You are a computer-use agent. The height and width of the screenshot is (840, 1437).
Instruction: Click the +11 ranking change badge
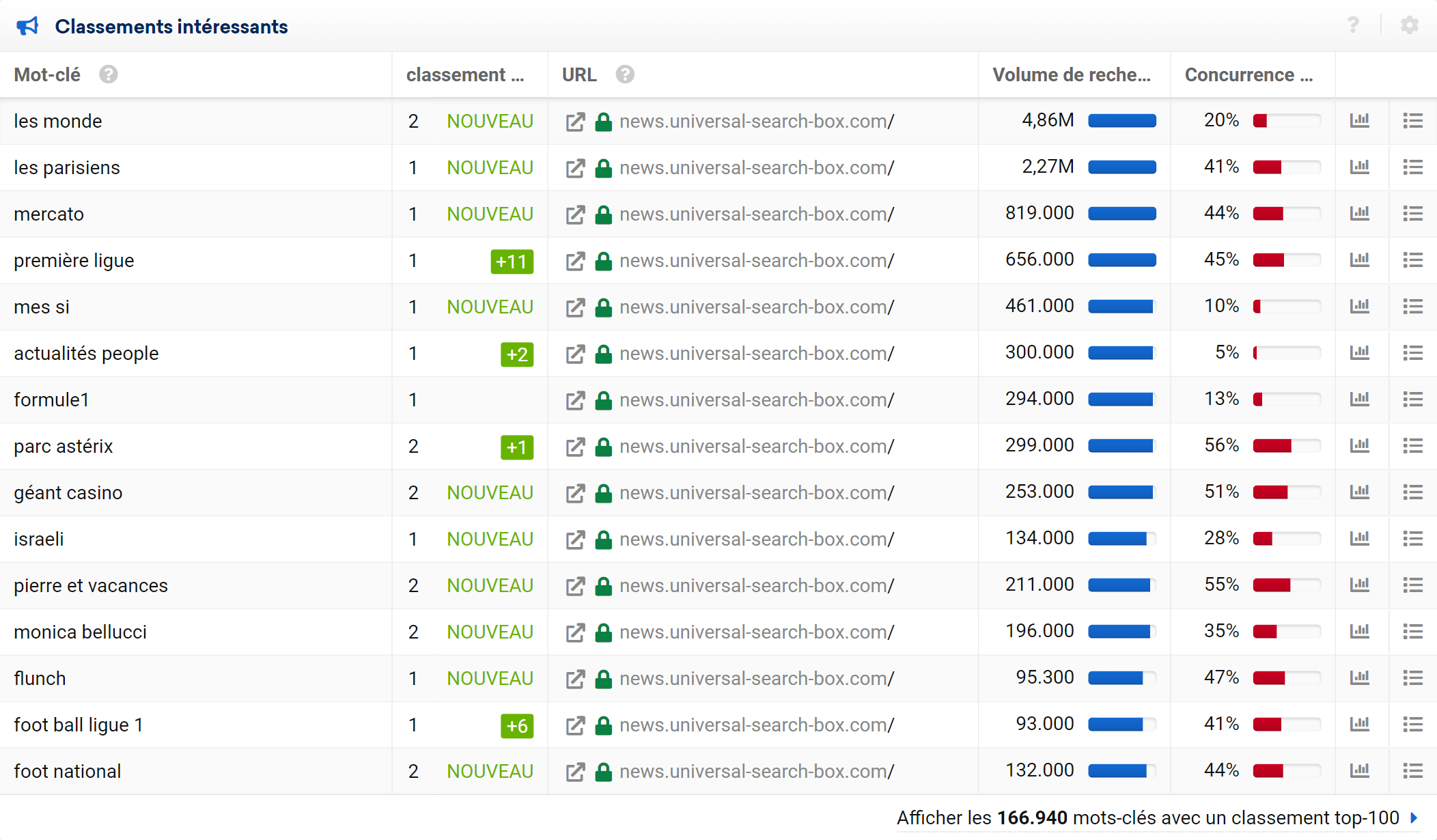[x=512, y=261]
